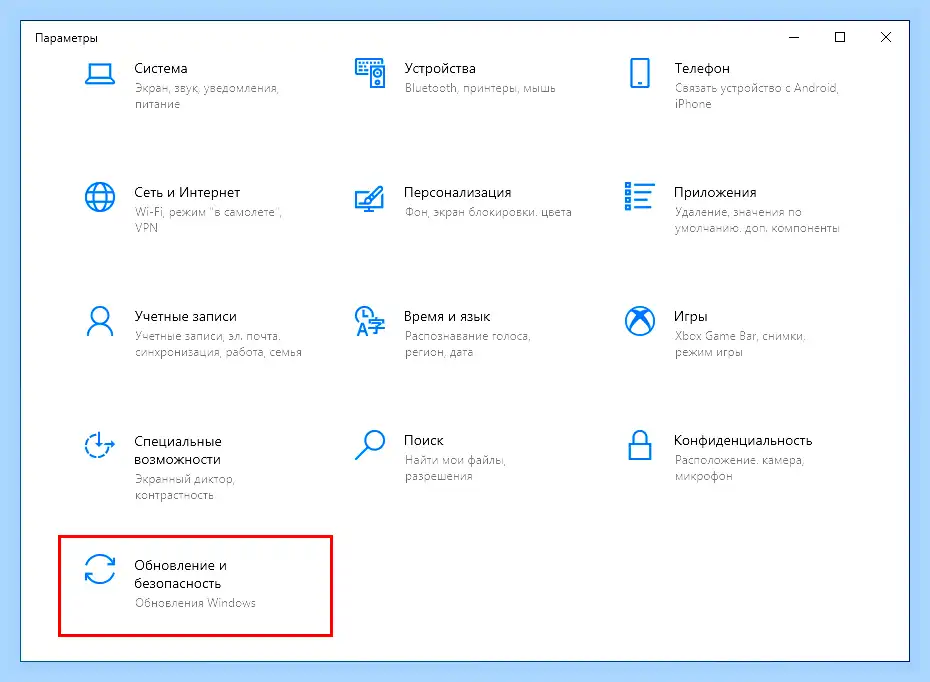Click description 'Расположение, камера, микрофон'

click(739, 468)
